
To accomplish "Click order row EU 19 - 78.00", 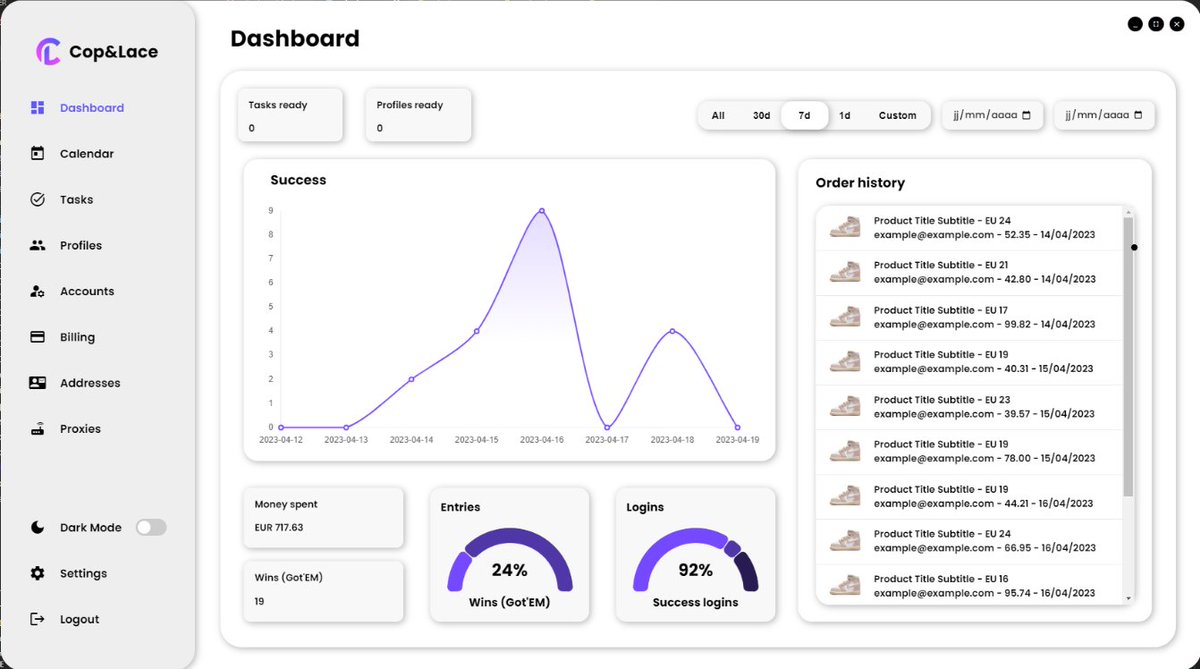I will pyautogui.click(x=969, y=452).
